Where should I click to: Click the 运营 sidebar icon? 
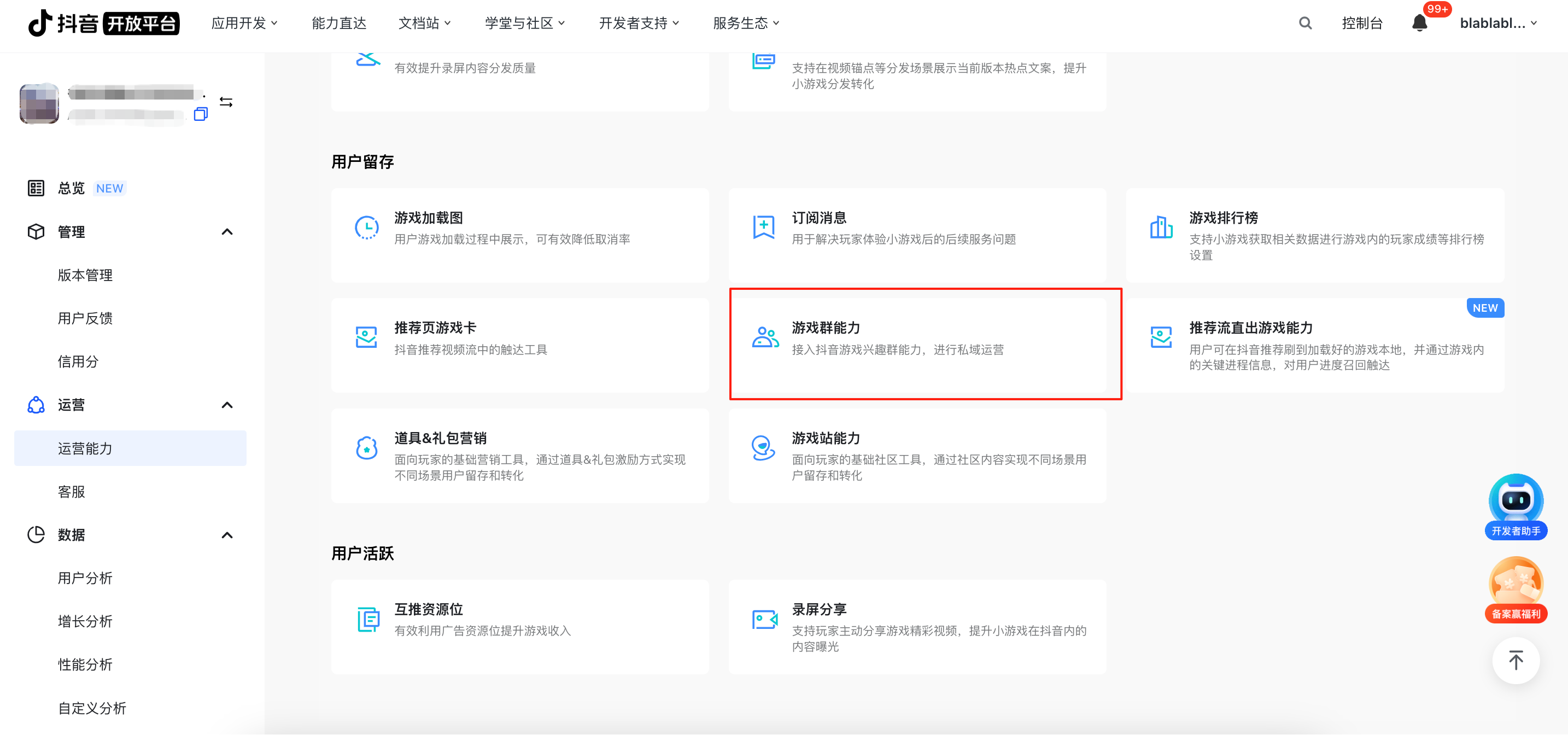[36, 405]
